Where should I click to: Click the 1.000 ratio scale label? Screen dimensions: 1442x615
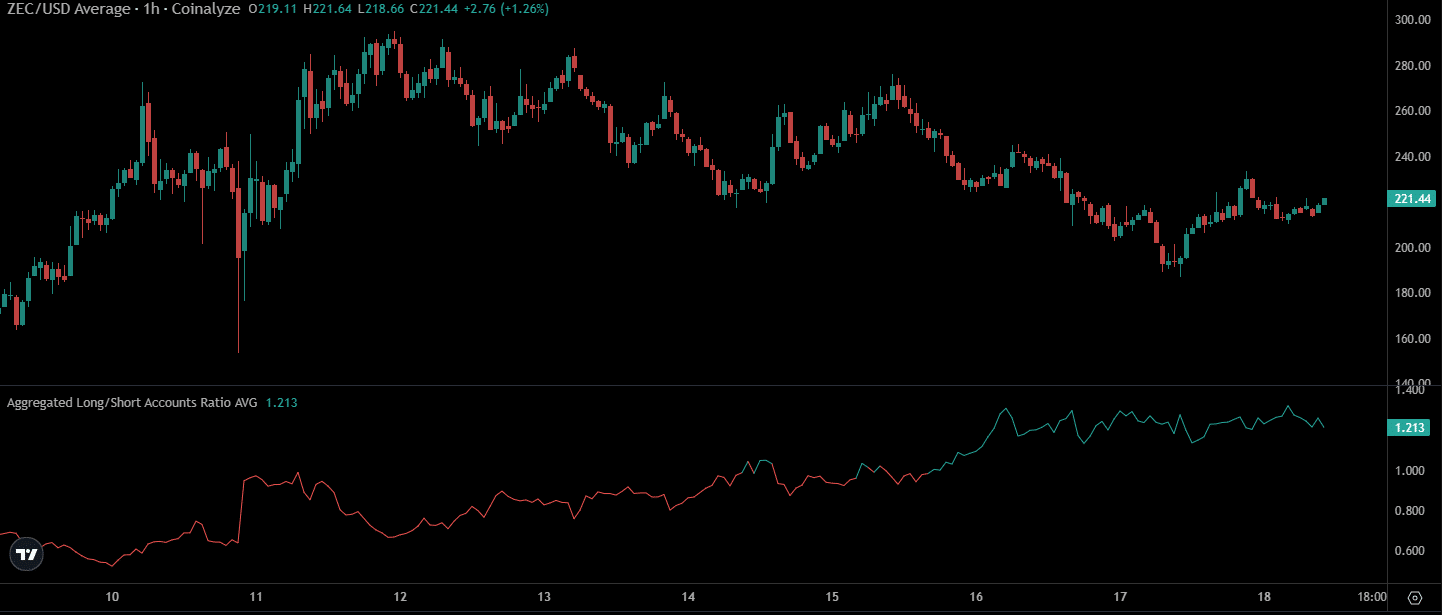tap(1411, 471)
